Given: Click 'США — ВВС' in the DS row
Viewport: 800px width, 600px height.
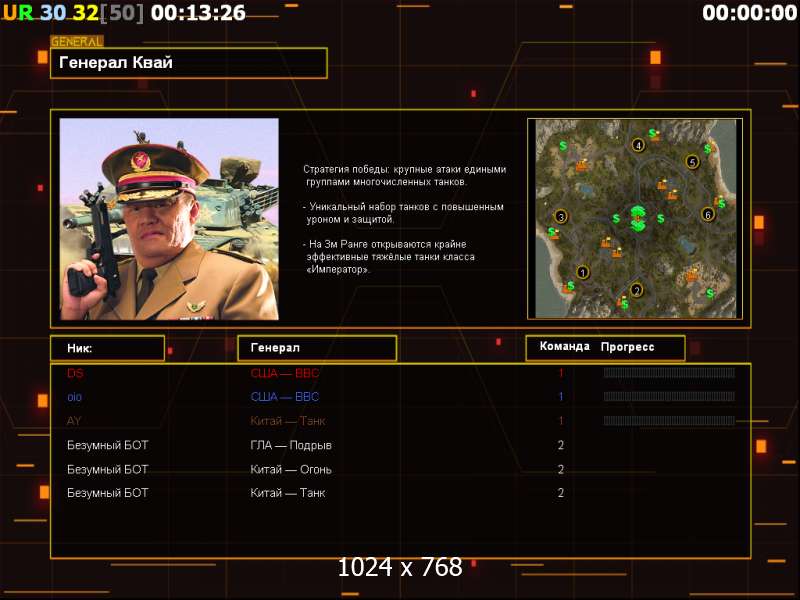Looking at the screenshot, I should (285, 373).
